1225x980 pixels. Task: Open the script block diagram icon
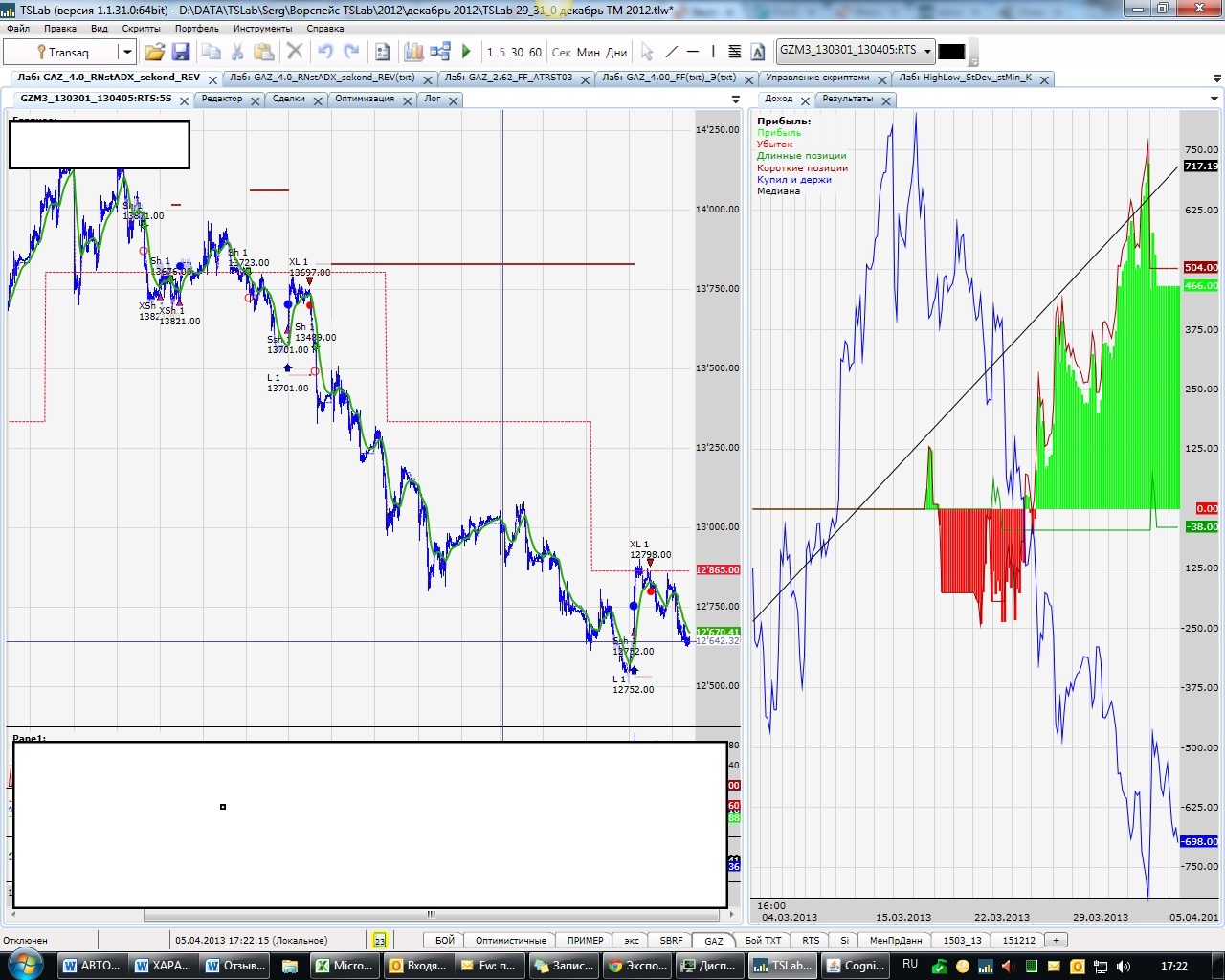(440, 52)
